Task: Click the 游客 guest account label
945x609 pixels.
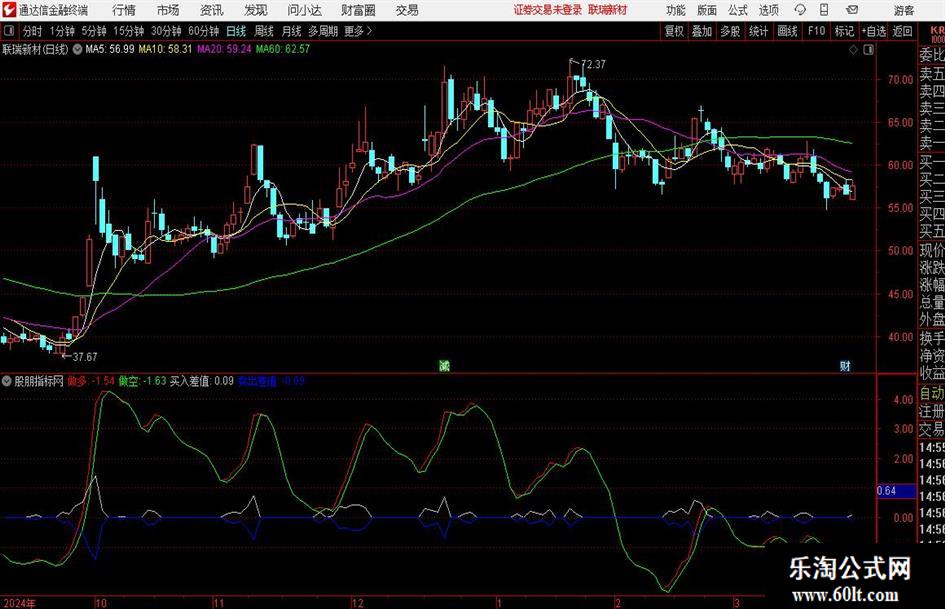Action: (x=904, y=10)
